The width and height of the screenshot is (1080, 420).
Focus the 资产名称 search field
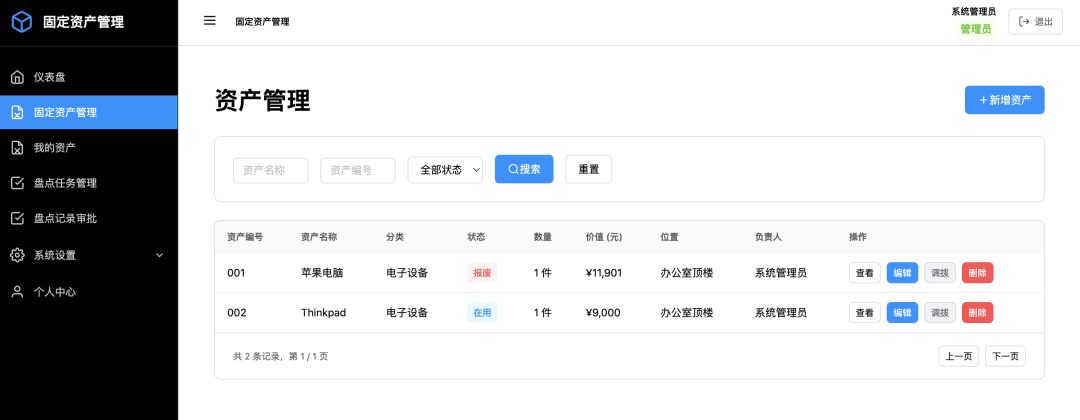[271, 170]
